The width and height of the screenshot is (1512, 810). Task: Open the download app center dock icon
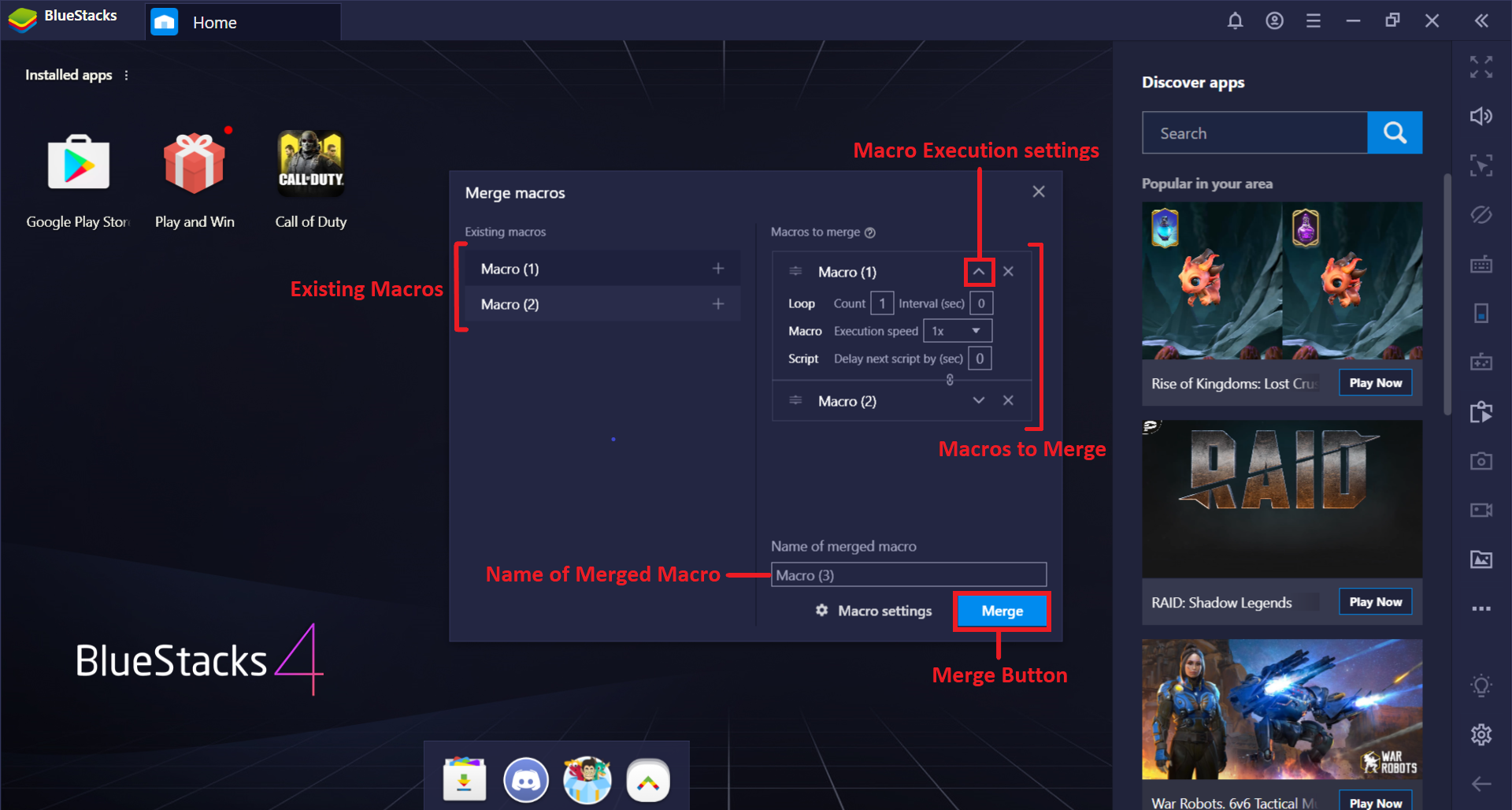coord(465,779)
